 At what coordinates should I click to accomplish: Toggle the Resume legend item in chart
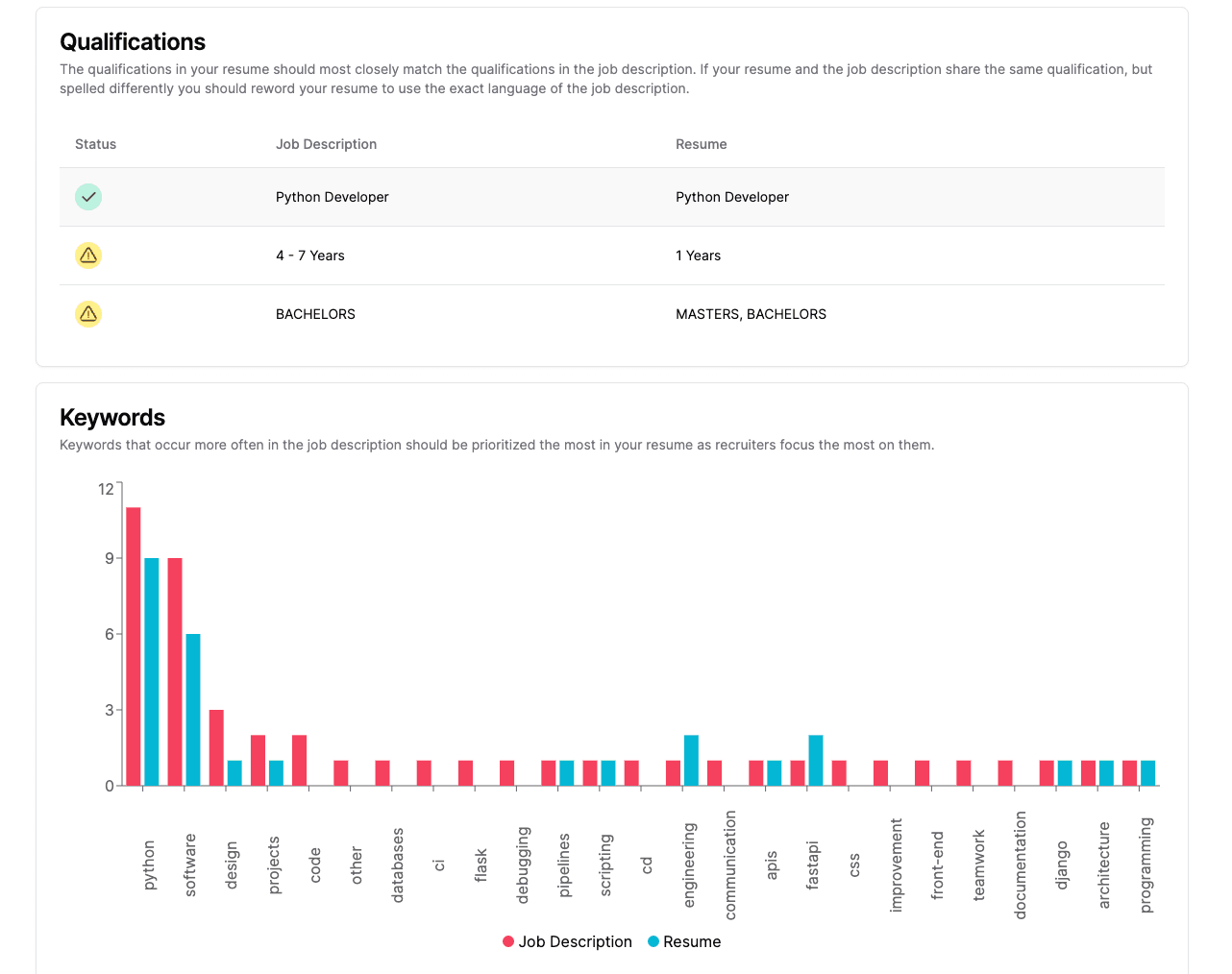click(684, 941)
